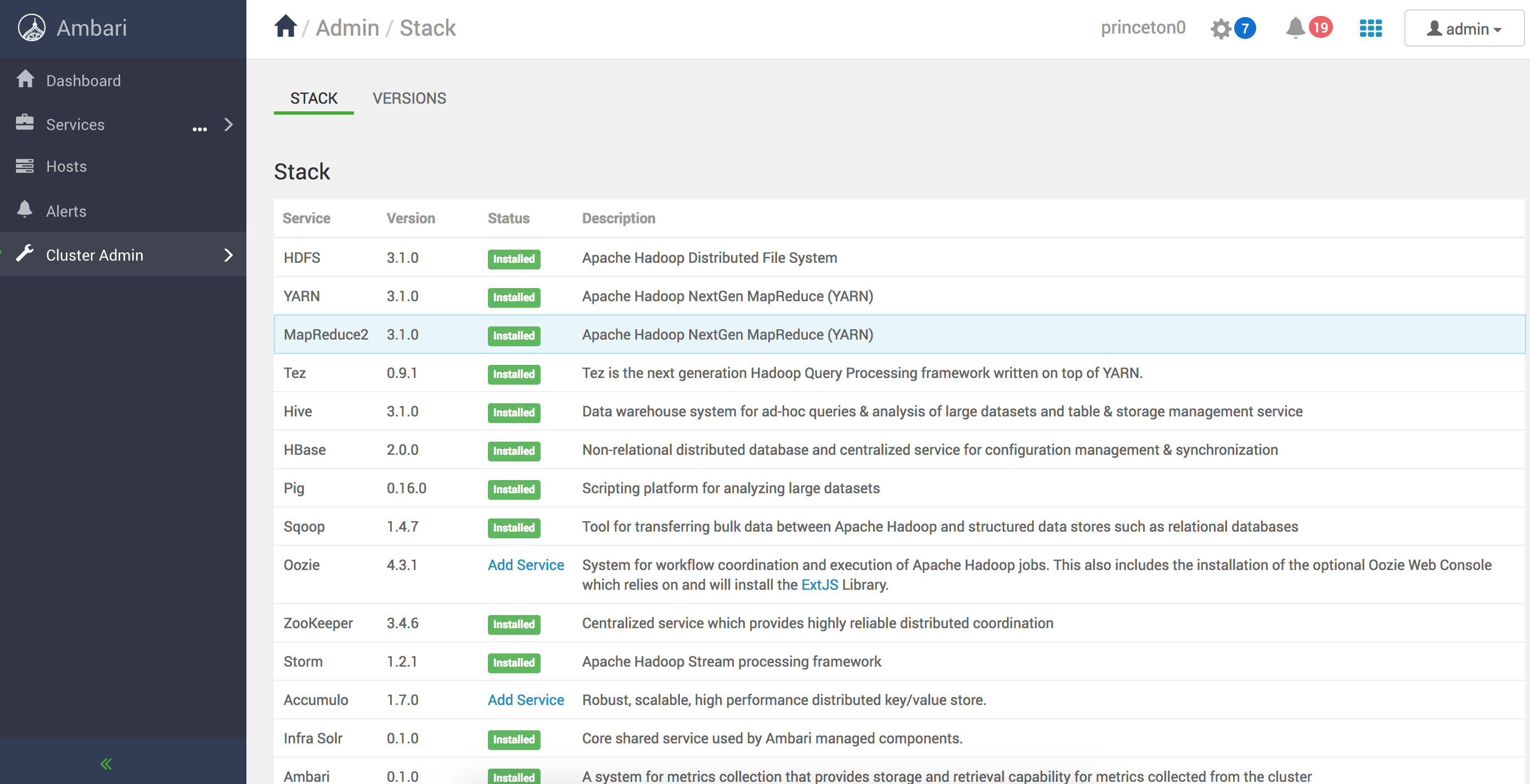Click Add Service for Accumulo

pos(526,700)
